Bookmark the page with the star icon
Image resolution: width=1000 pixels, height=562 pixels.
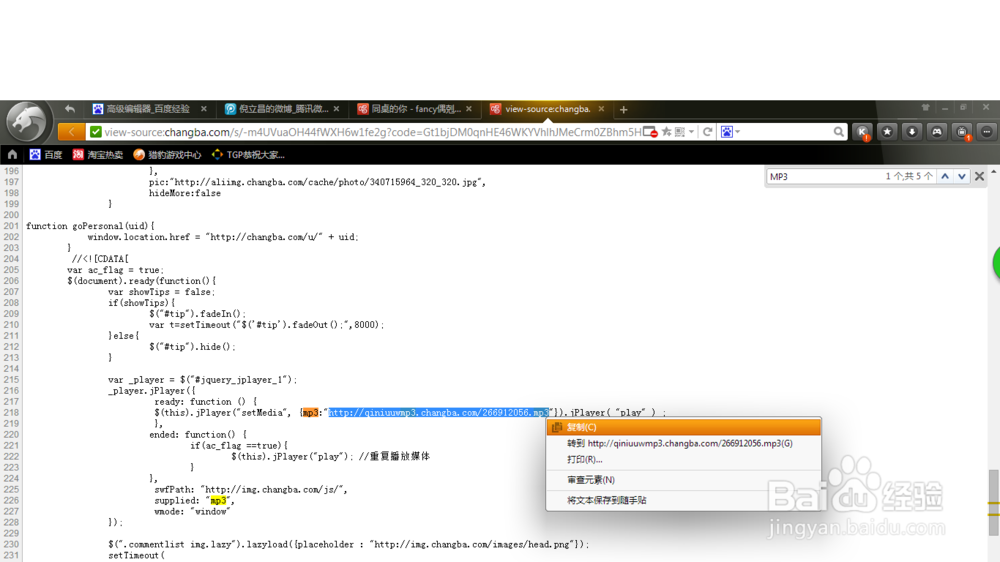coord(666,132)
